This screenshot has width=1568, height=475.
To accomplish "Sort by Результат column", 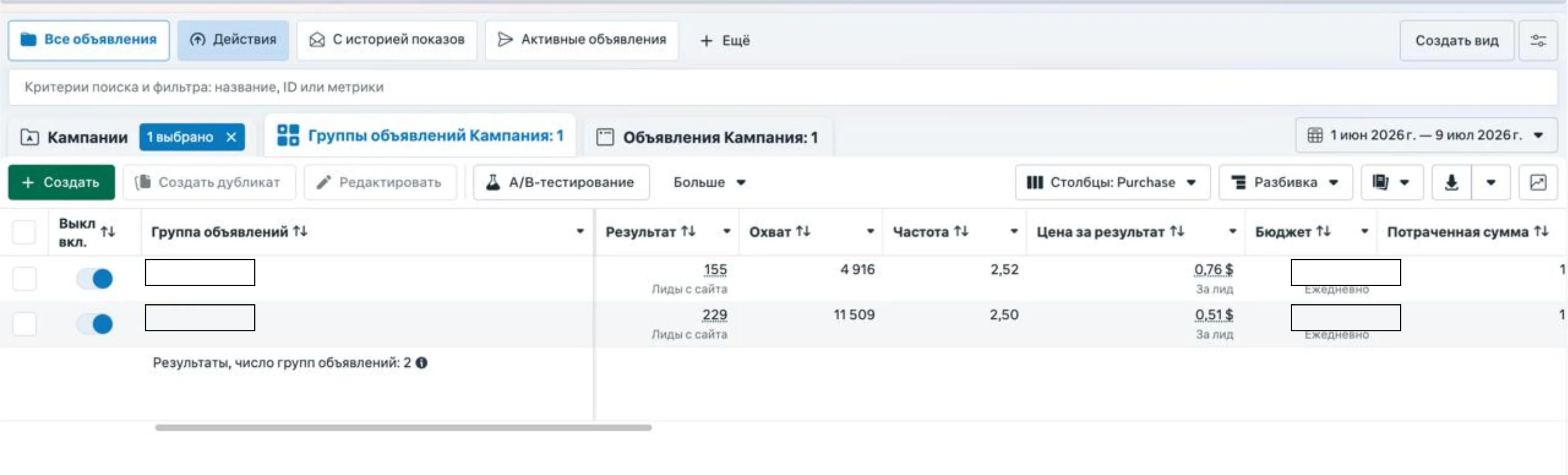I will 688,231.
